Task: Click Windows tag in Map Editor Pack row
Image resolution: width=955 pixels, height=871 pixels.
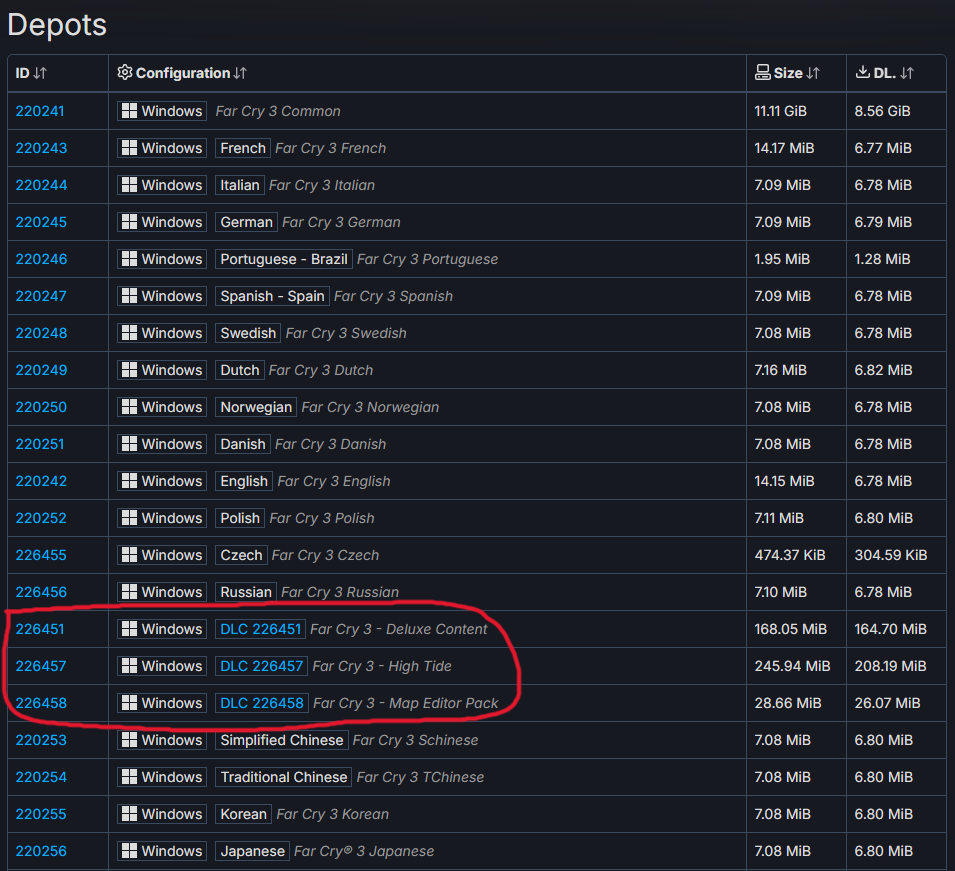Action: coord(162,704)
